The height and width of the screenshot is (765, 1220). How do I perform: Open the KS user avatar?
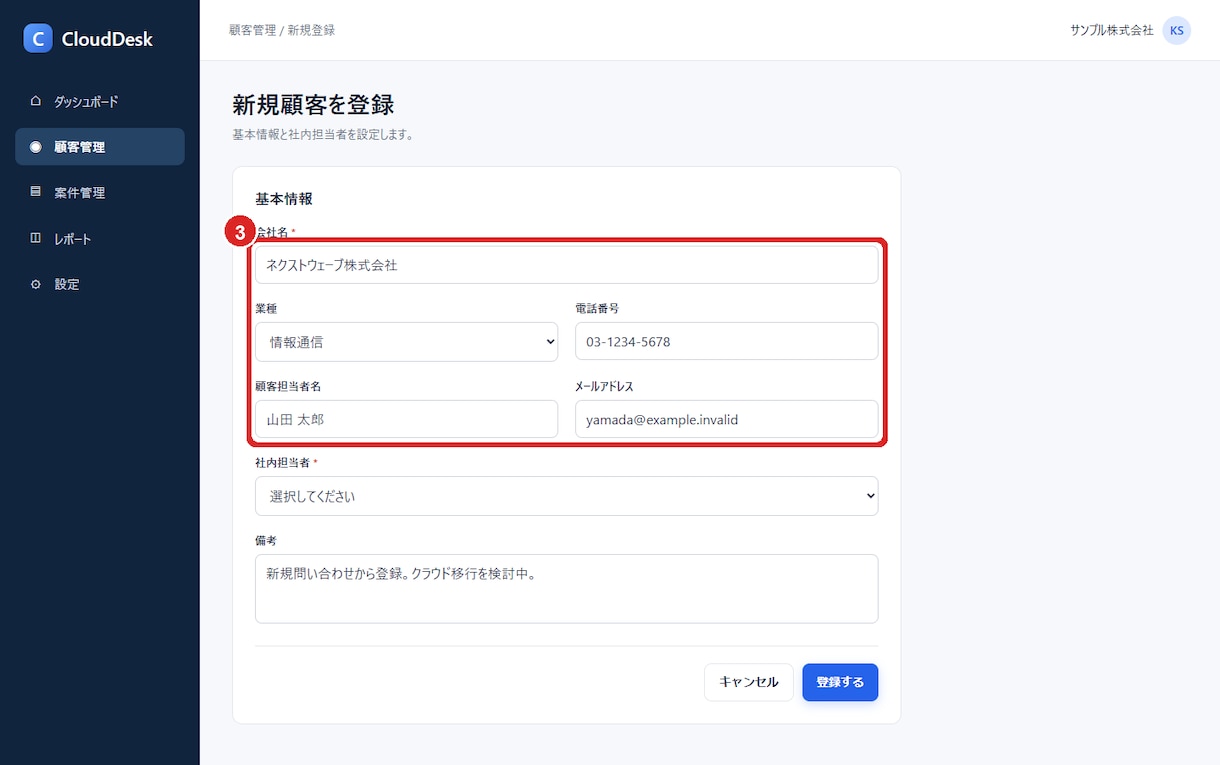point(1177,31)
